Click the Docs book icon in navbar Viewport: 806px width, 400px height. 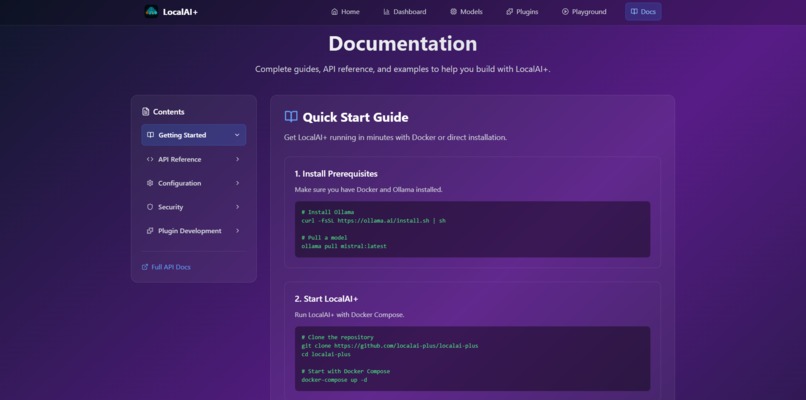click(x=634, y=11)
